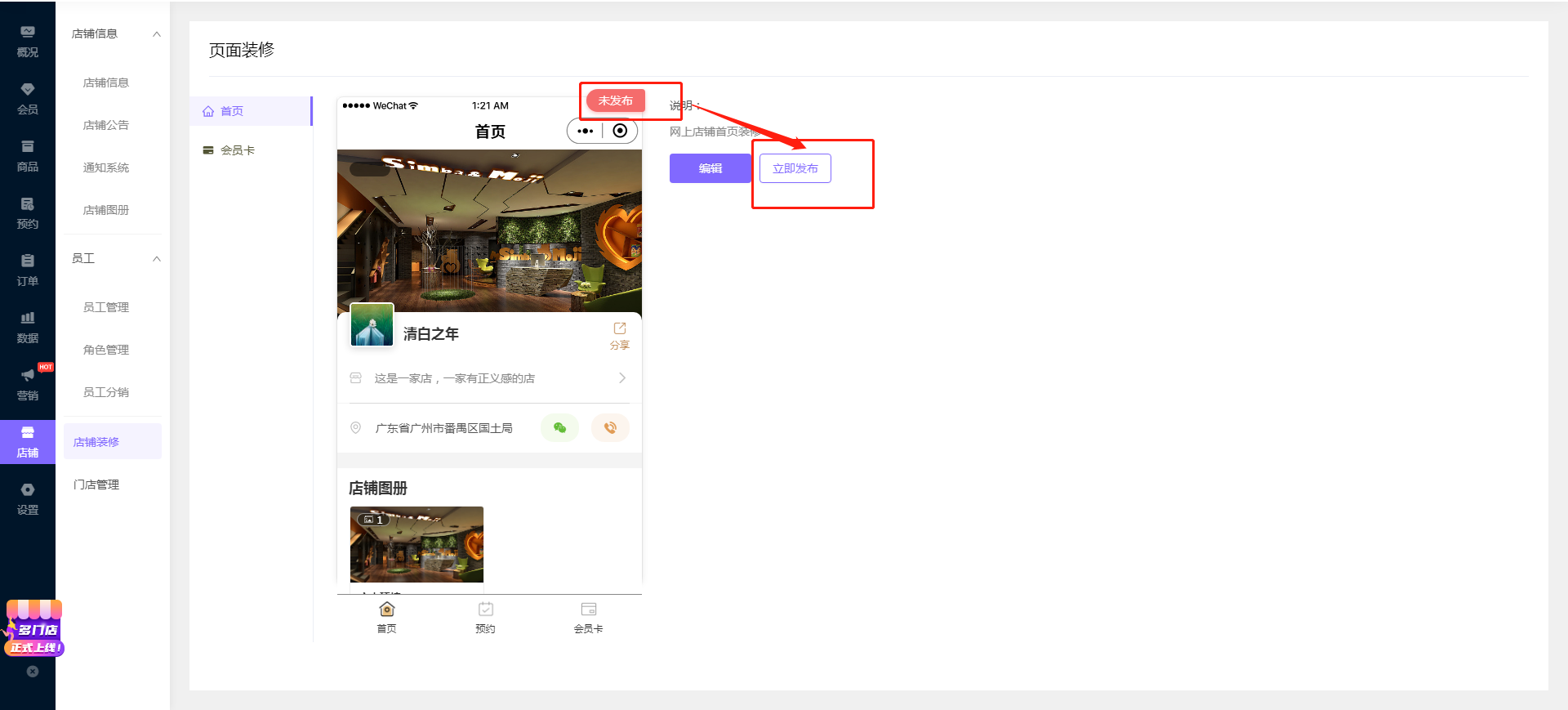Open 店铺图册 menu item
1568x710 pixels.
click(106, 210)
